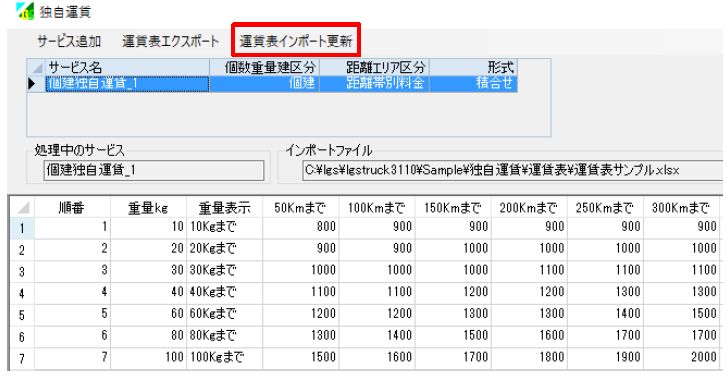This screenshot has width=726, height=376.
Task: Click the 200Kmまで value 1800 in row 7
Action: pos(529,358)
